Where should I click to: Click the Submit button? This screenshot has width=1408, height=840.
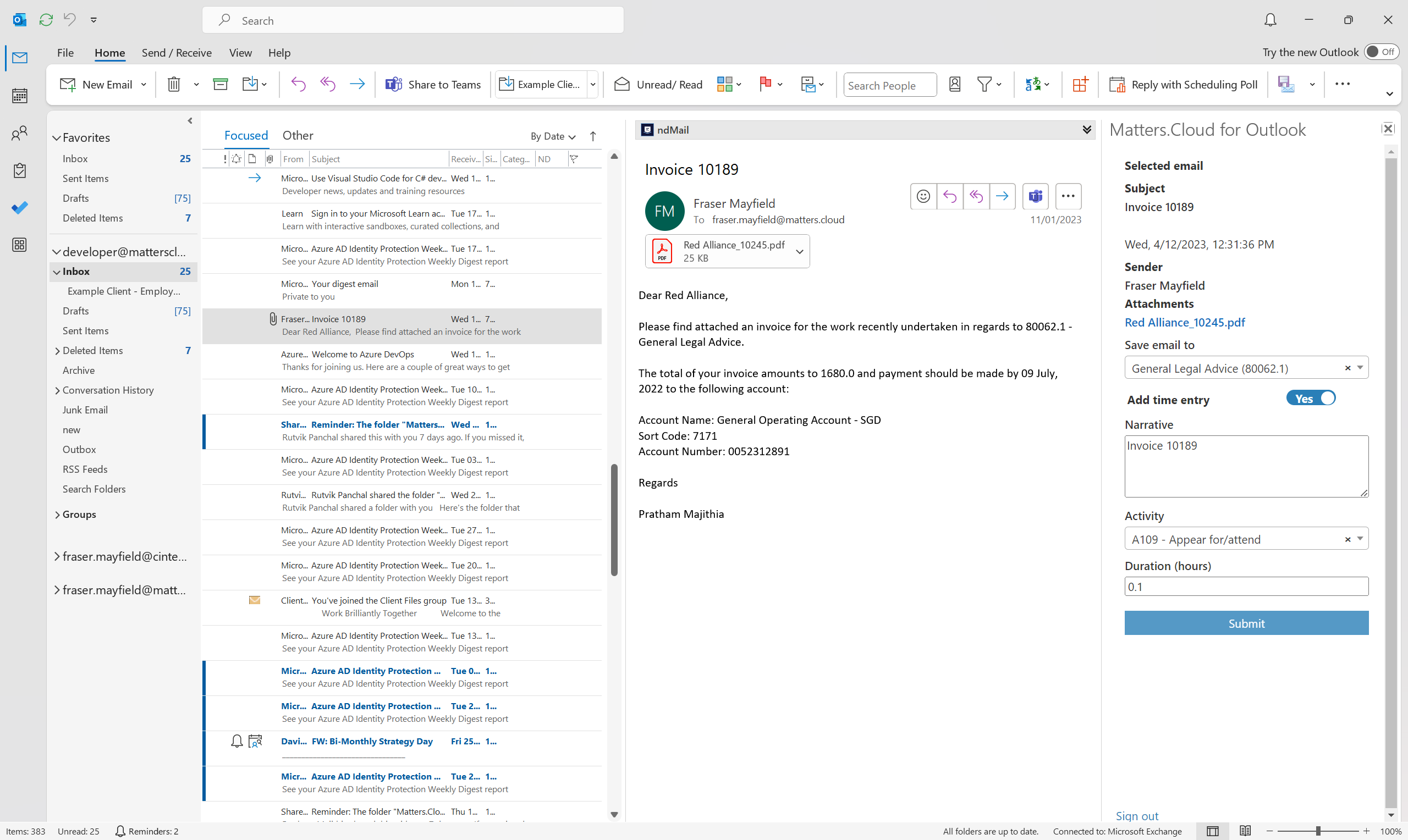click(x=1246, y=623)
